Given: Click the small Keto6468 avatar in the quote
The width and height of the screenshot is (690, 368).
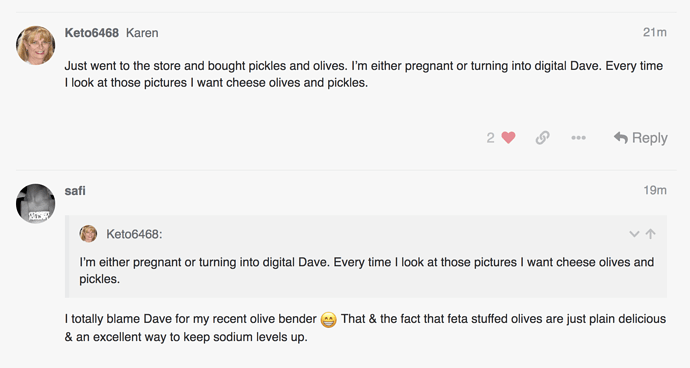Looking at the screenshot, I should pos(88,234).
